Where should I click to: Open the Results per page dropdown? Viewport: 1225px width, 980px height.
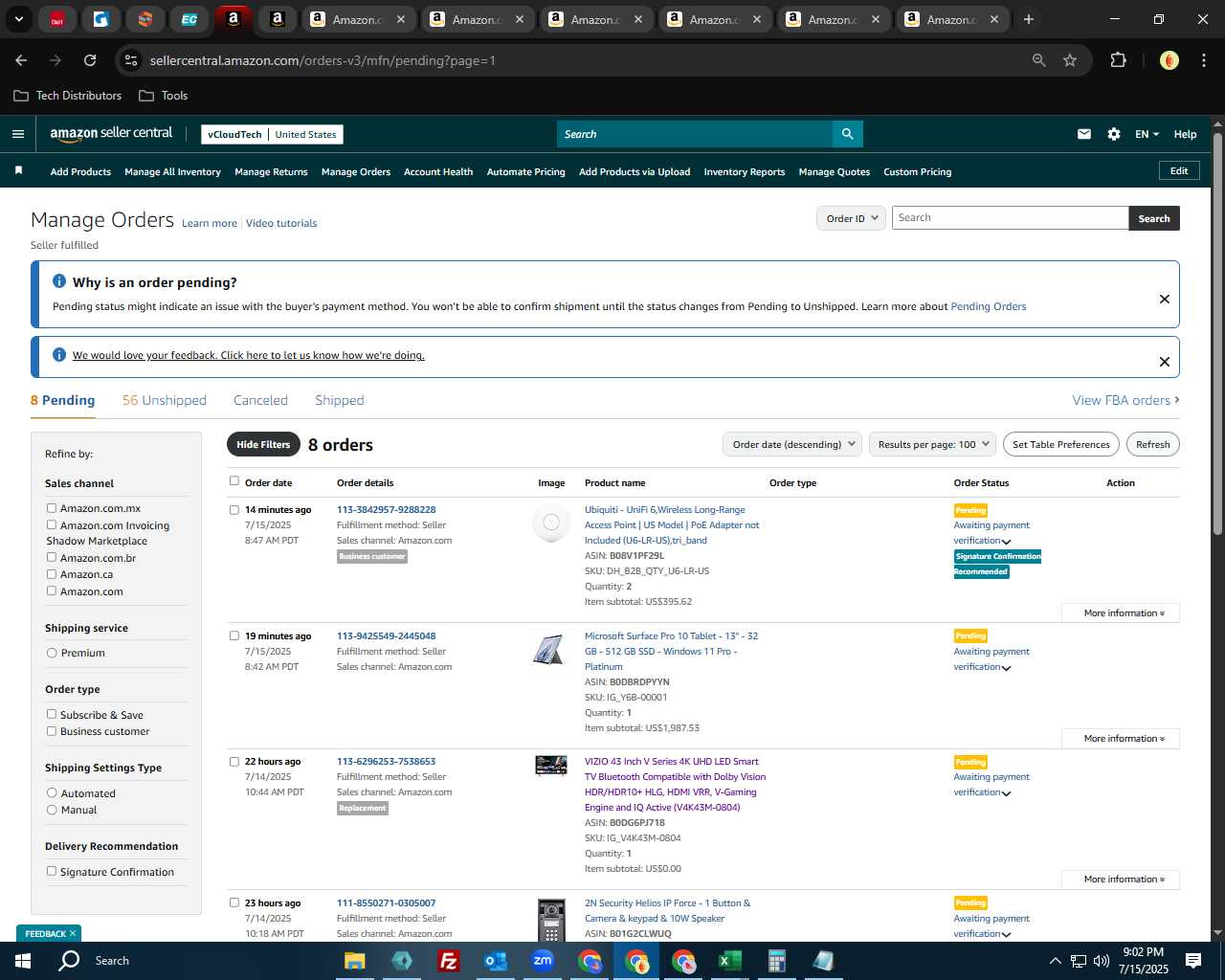932,444
